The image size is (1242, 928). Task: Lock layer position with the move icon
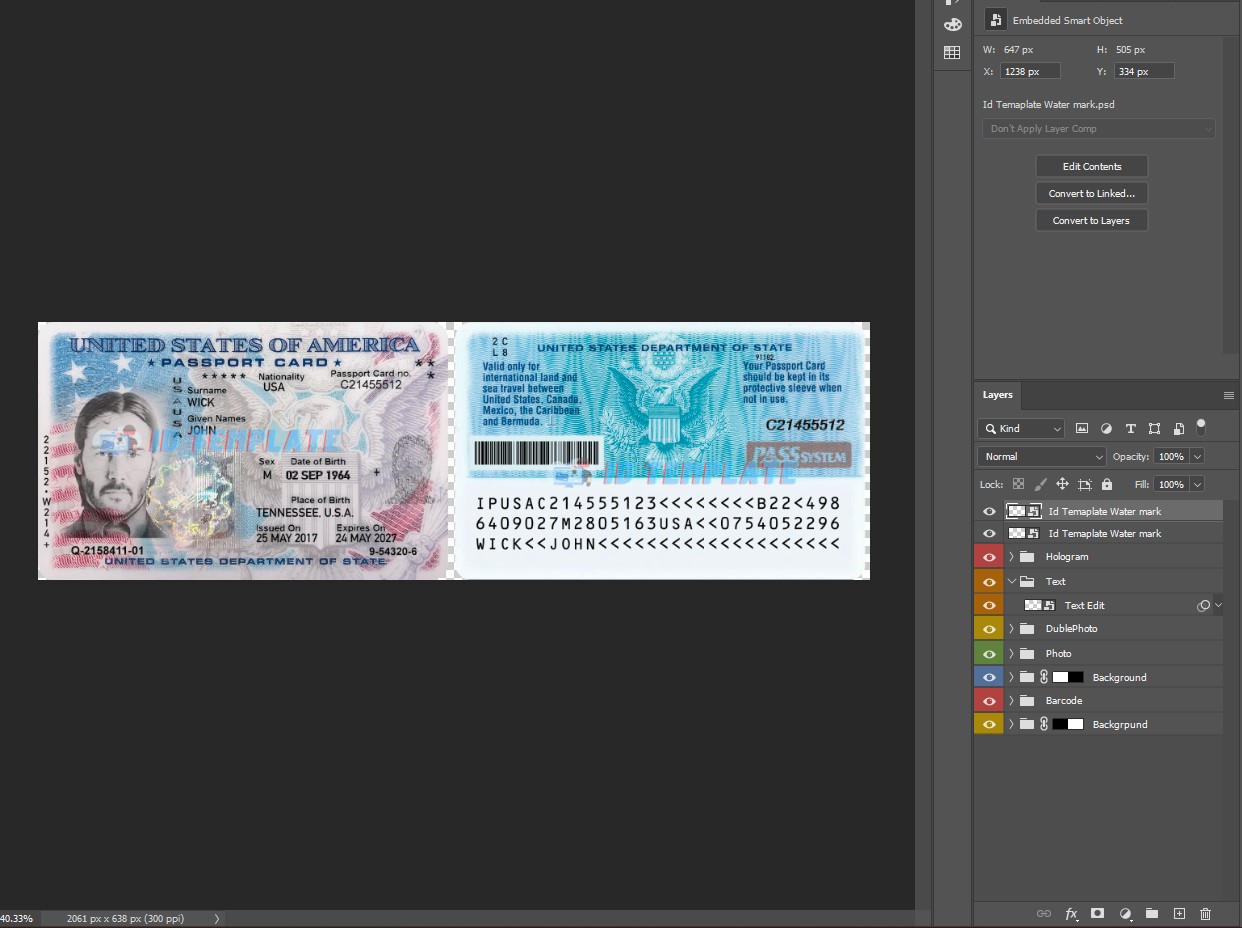pyautogui.click(x=1062, y=484)
